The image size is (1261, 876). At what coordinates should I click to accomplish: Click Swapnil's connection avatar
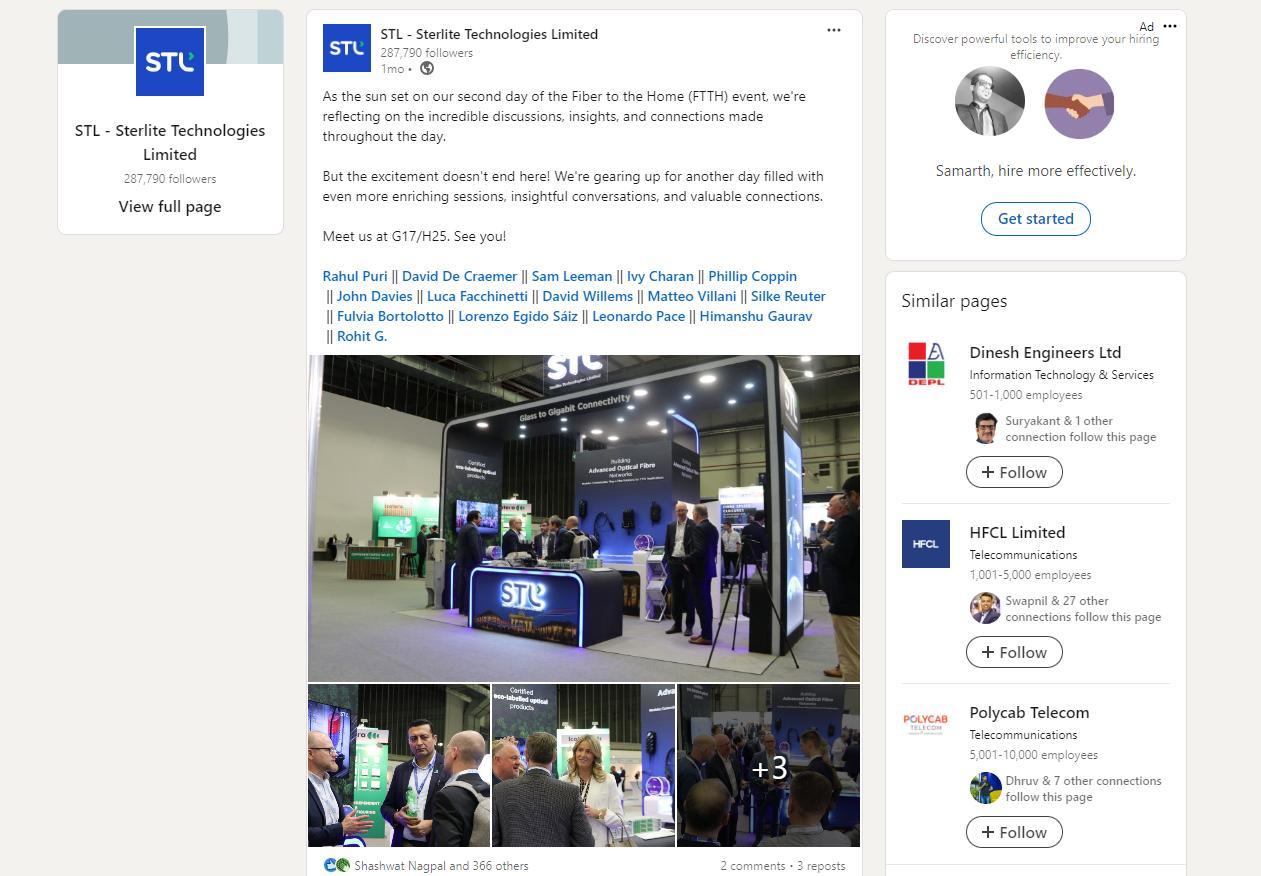point(985,608)
